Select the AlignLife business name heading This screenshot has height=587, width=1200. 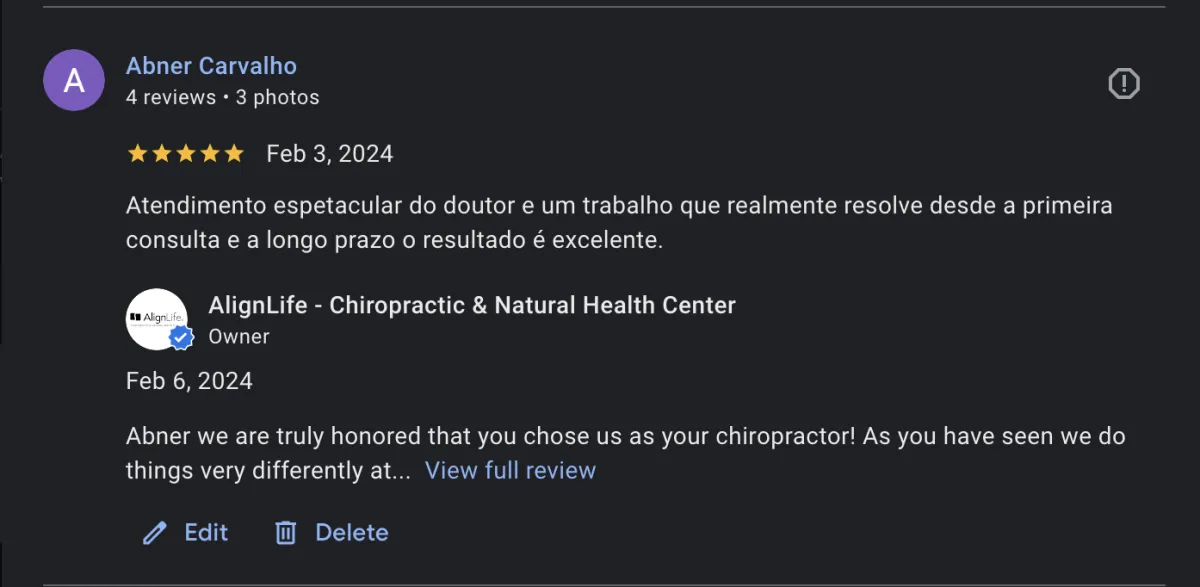(x=471, y=306)
